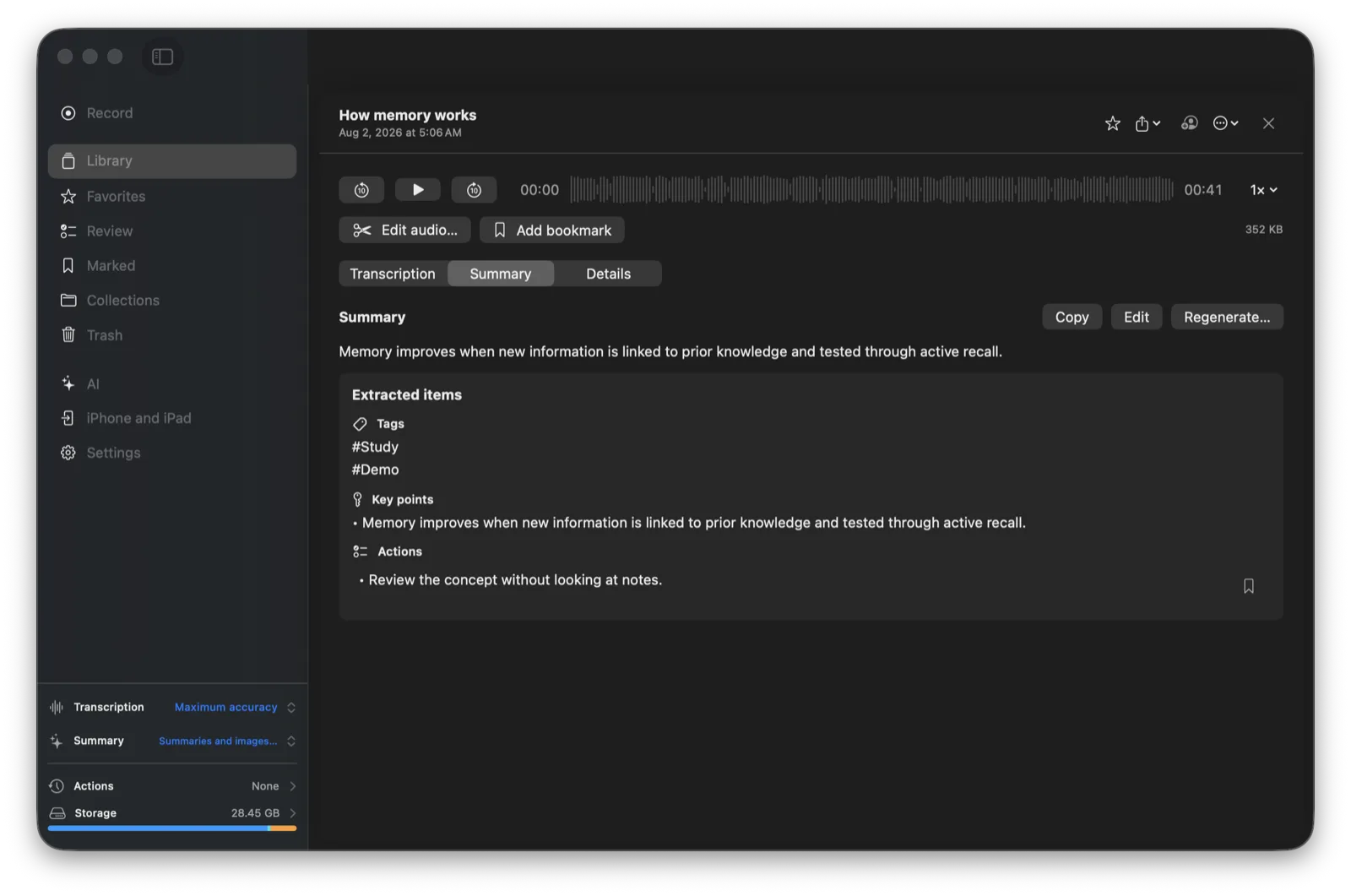Open Collections in the sidebar

coord(172,301)
